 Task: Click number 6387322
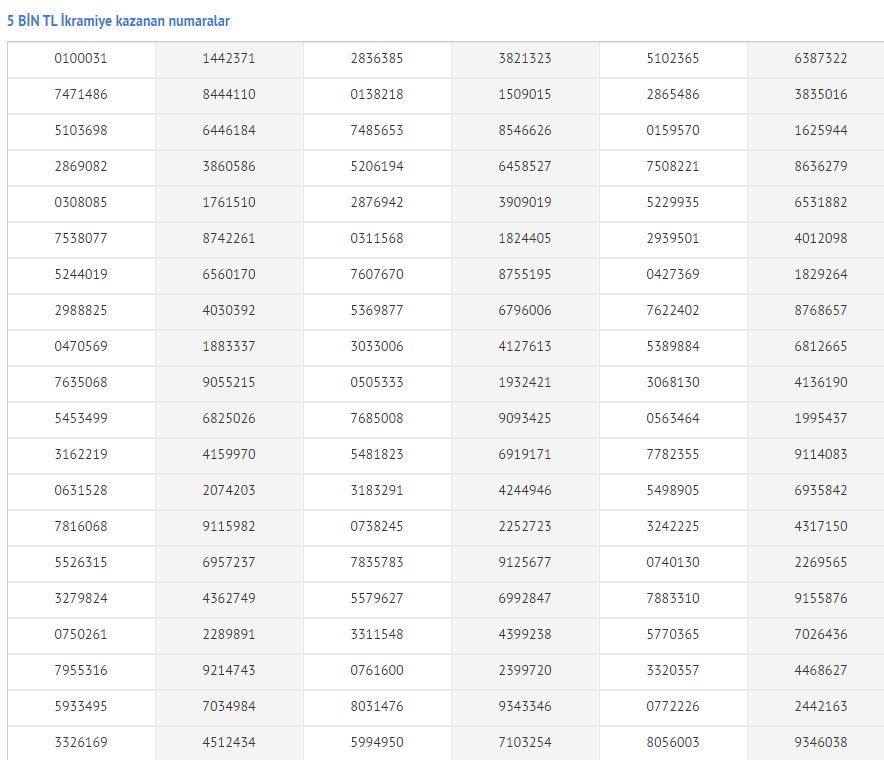821,58
